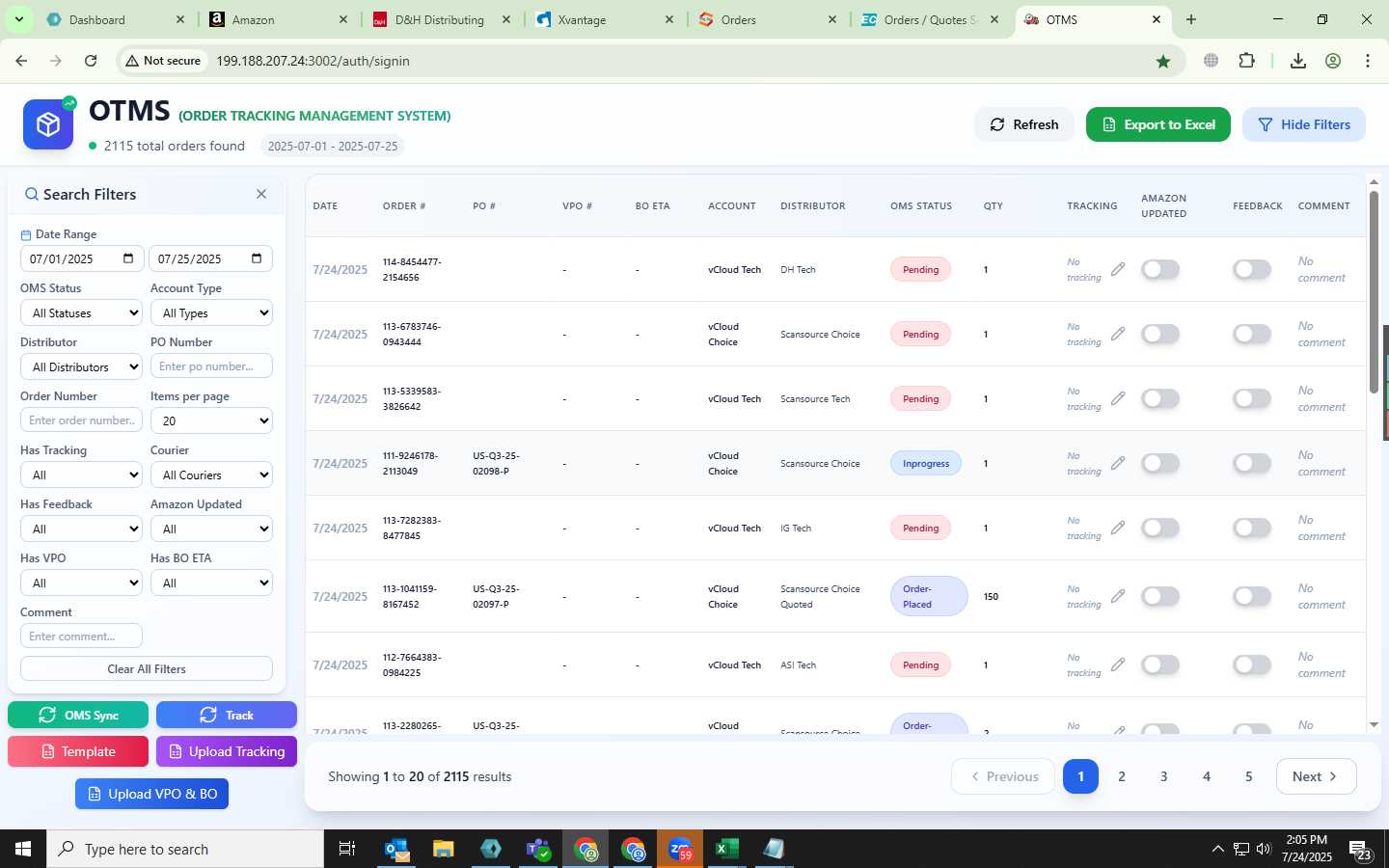Run the OMS Sync button
Viewport: 1389px width, 868px height.
click(x=78, y=715)
